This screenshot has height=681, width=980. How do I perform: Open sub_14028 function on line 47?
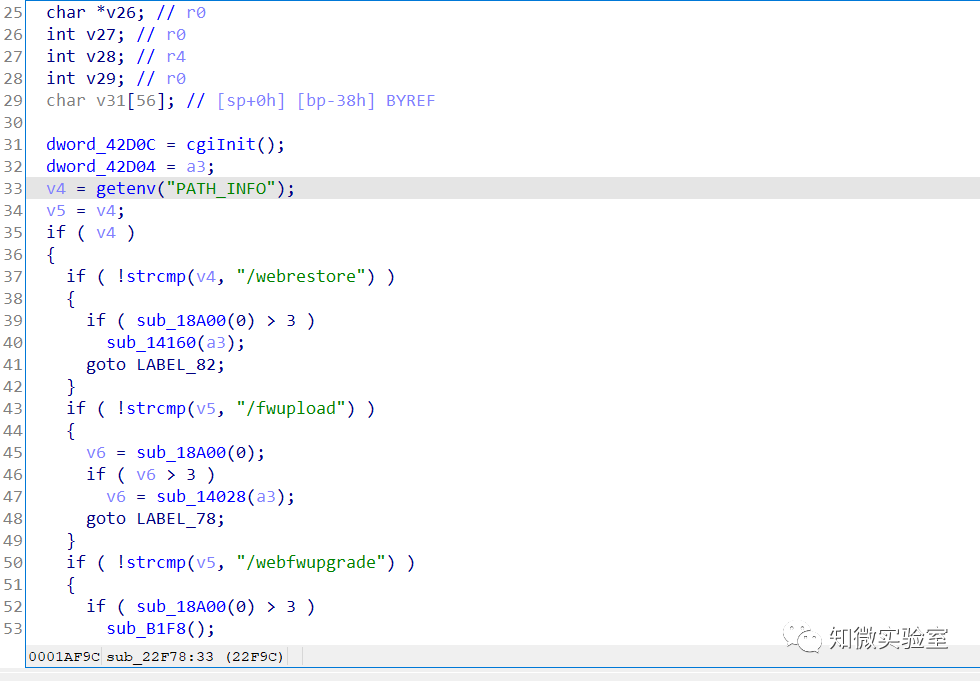click(201, 496)
